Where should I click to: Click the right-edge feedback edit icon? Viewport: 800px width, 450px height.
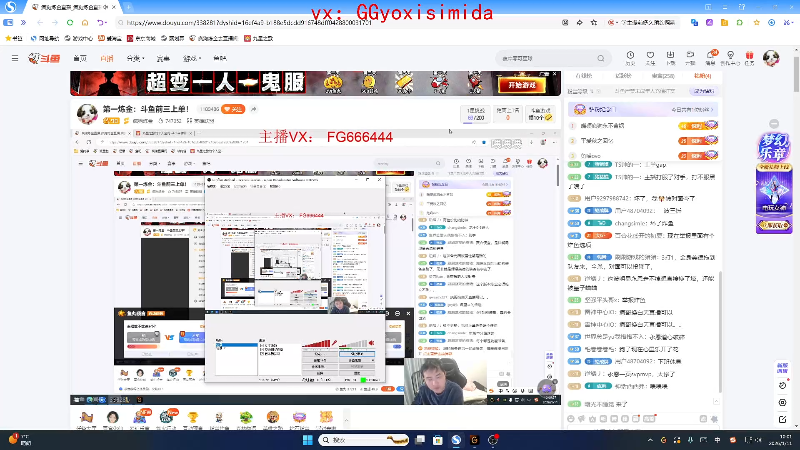(x=783, y=419)
